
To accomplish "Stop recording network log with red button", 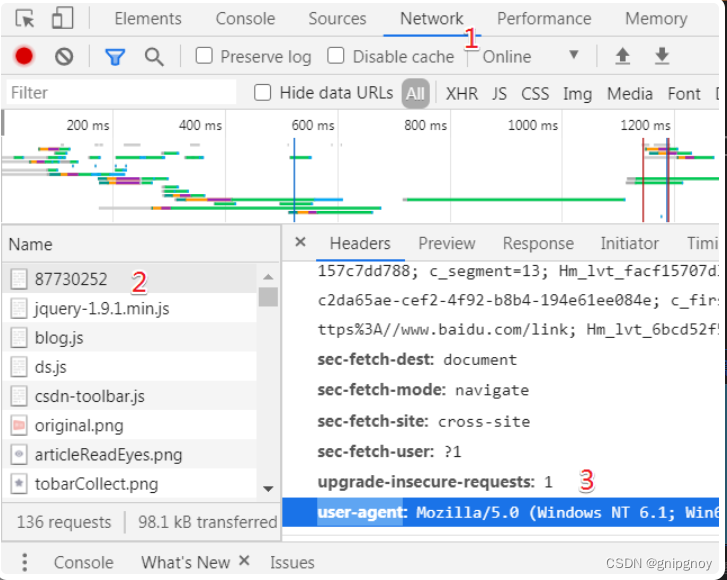I will [24, 56].
